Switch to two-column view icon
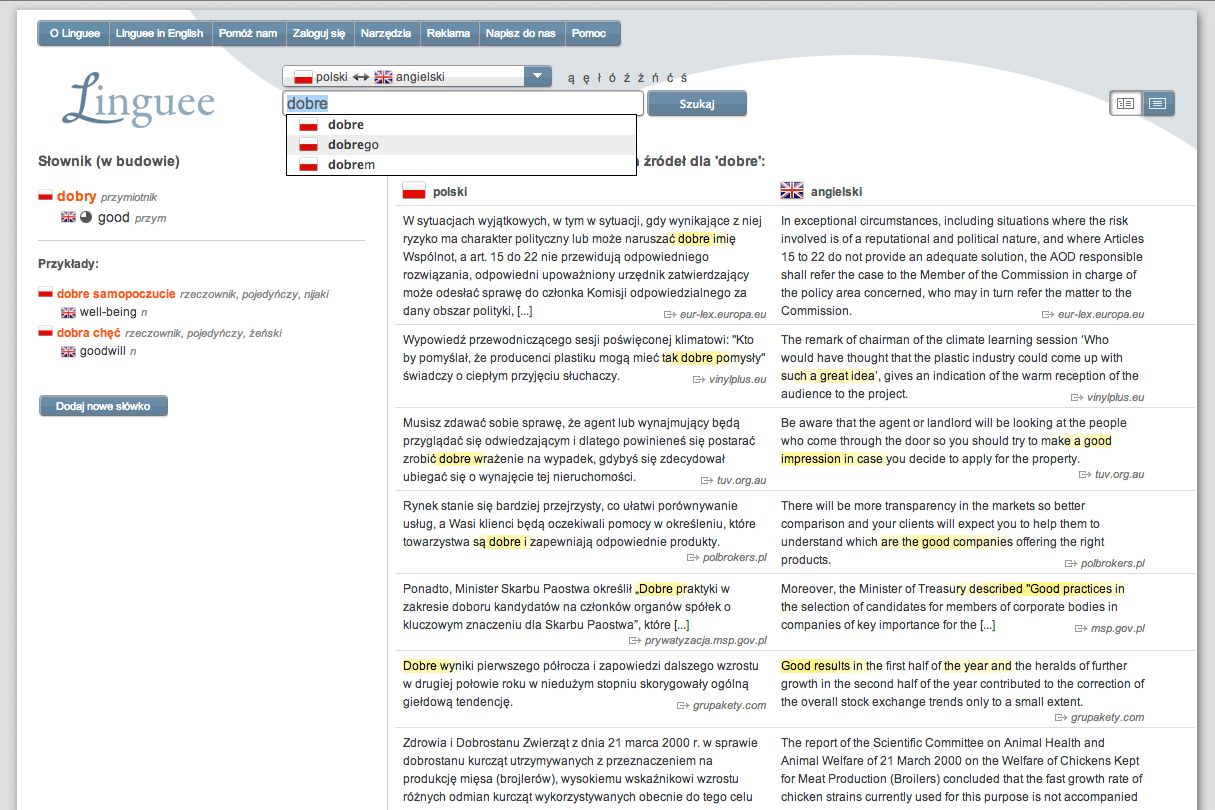Screen dimensions: 1215x810 click(1126, 103)
